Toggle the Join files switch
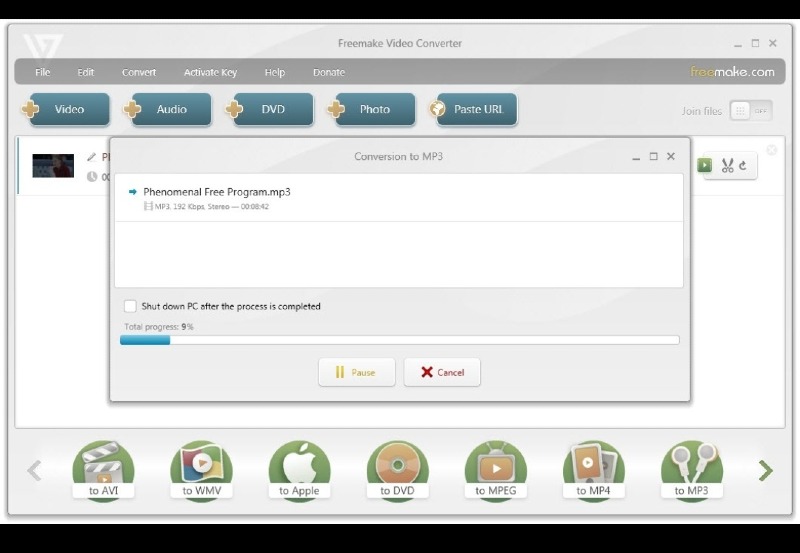 tap(751, 111)
